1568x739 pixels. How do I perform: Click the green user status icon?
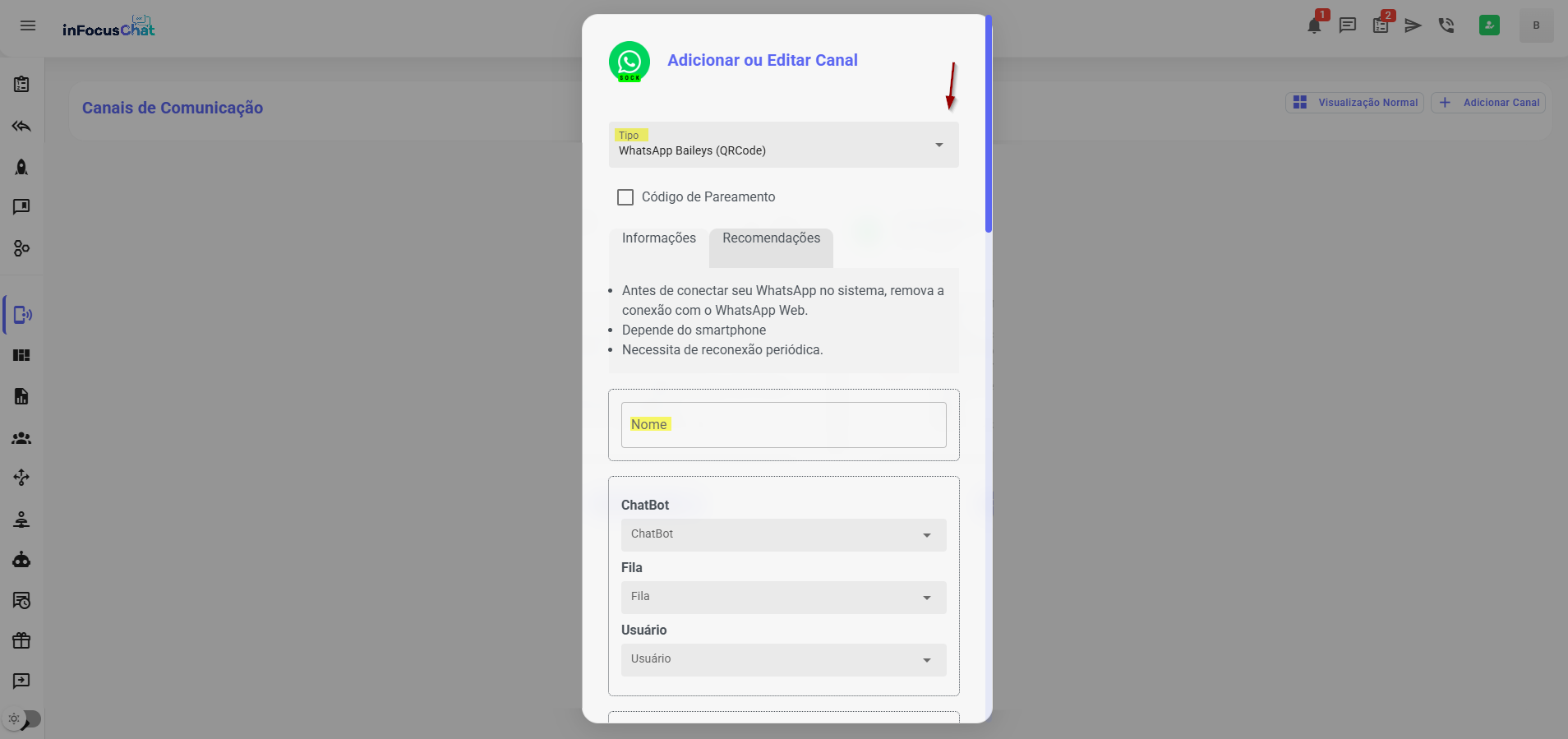pyautogui.click(x=1489, y=25)
